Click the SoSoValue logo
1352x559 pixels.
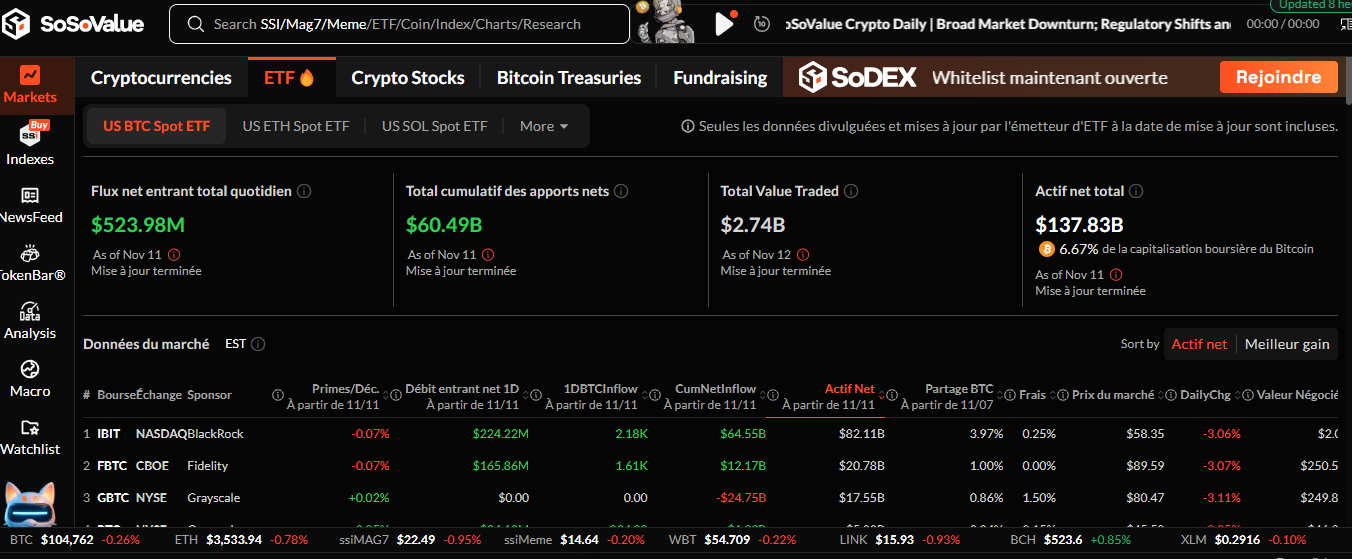pyautogui.click(x=73, y=24)
